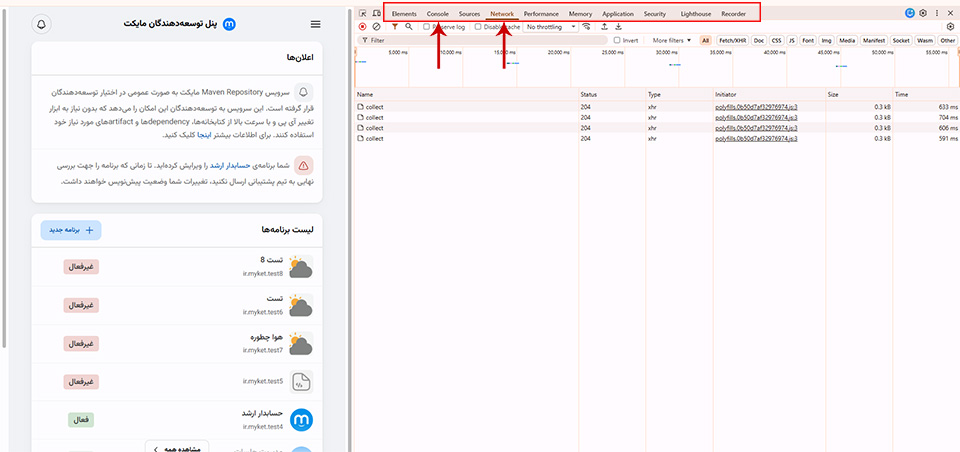
Task: Open the Security tab
Action: [x=654, y=13]
